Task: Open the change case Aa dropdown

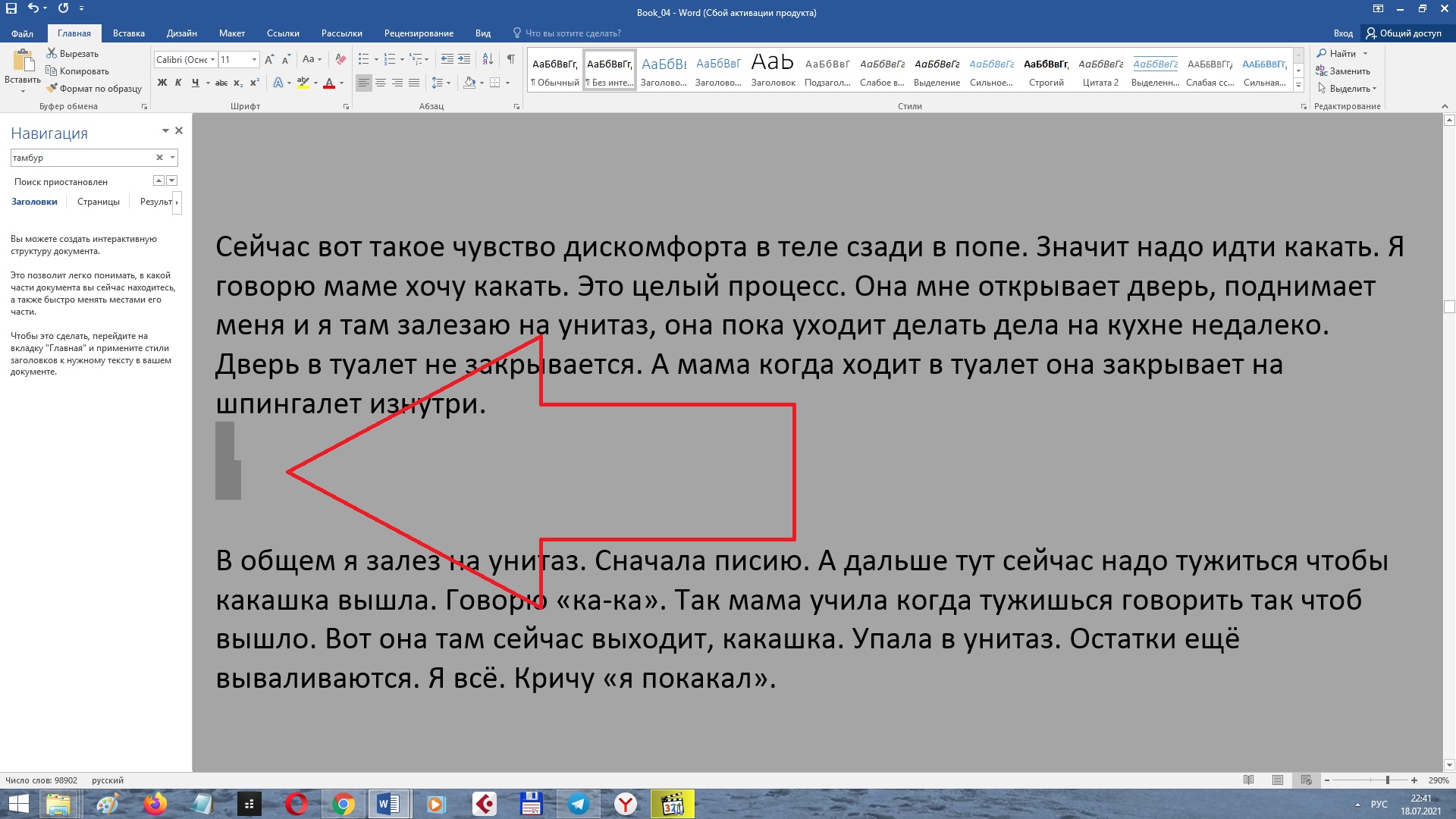Action: (312, 59)
